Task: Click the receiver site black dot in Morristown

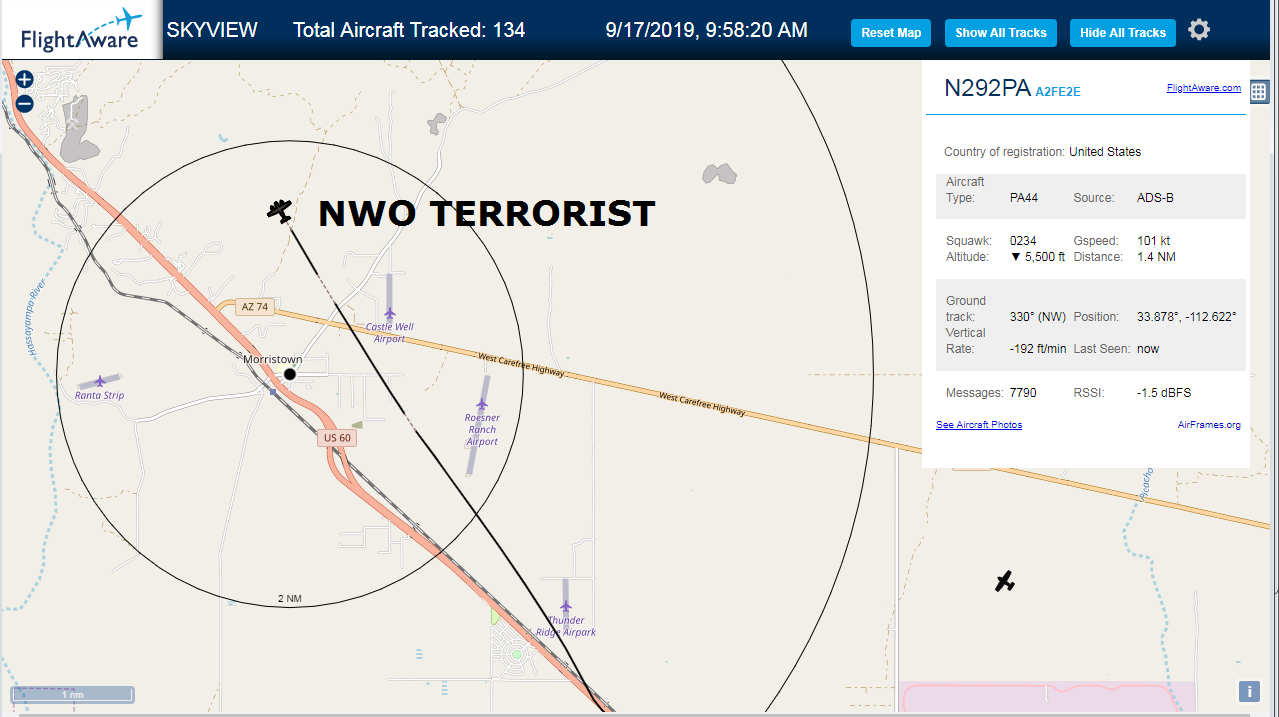Action: tap(290, 374)
